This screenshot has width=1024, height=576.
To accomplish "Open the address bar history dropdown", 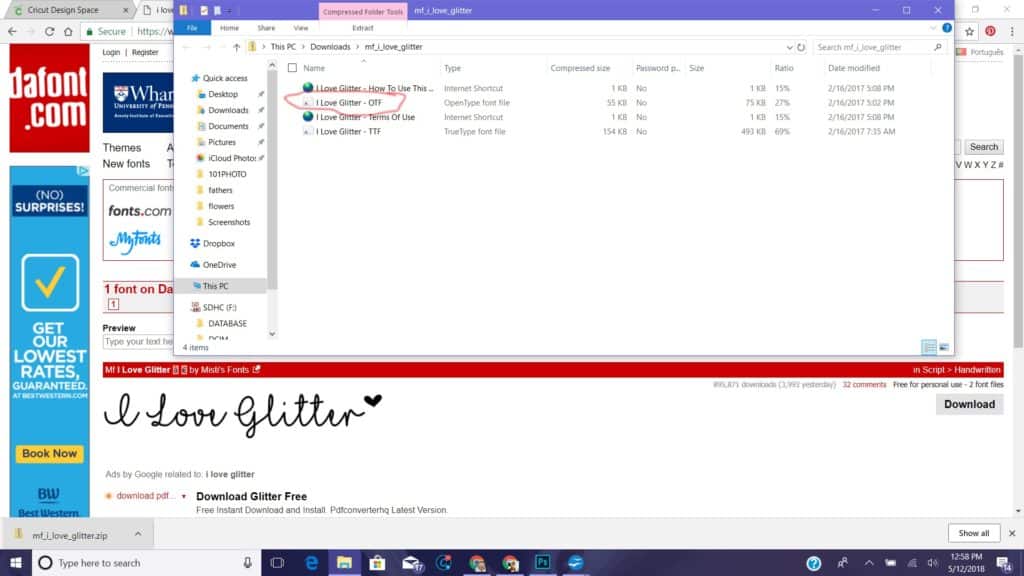I will pos(789,47).
